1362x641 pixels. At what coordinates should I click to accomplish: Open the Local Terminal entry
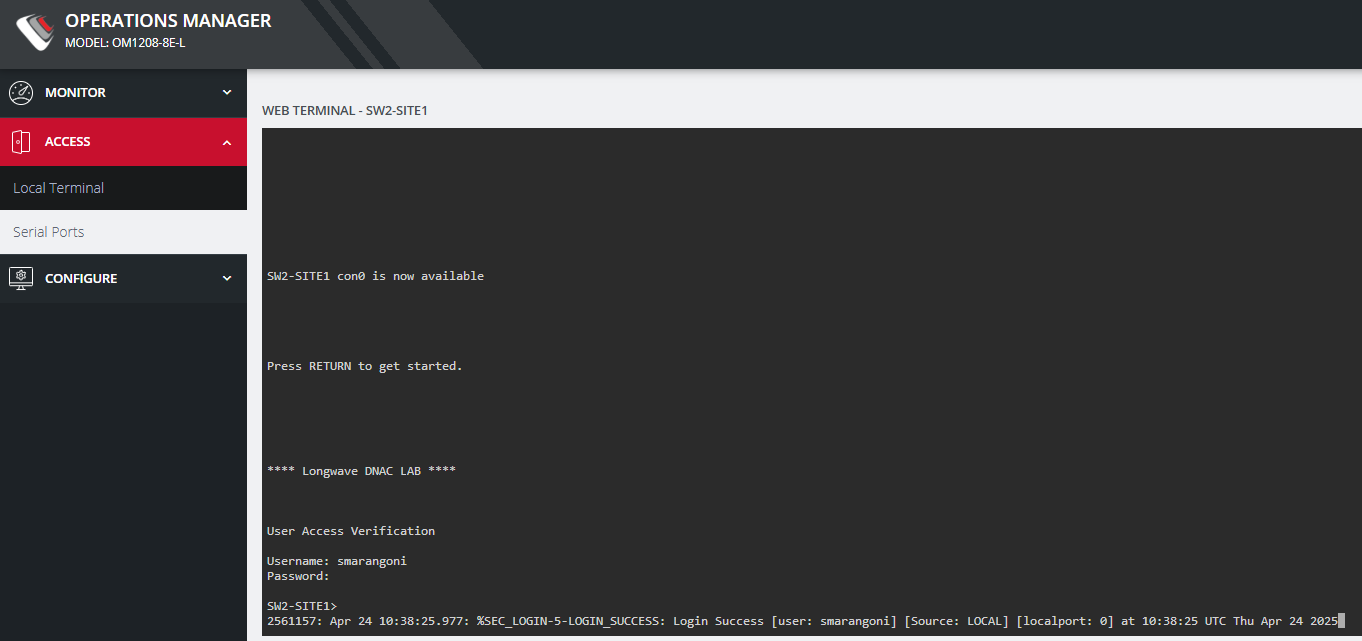coord(59,187)
